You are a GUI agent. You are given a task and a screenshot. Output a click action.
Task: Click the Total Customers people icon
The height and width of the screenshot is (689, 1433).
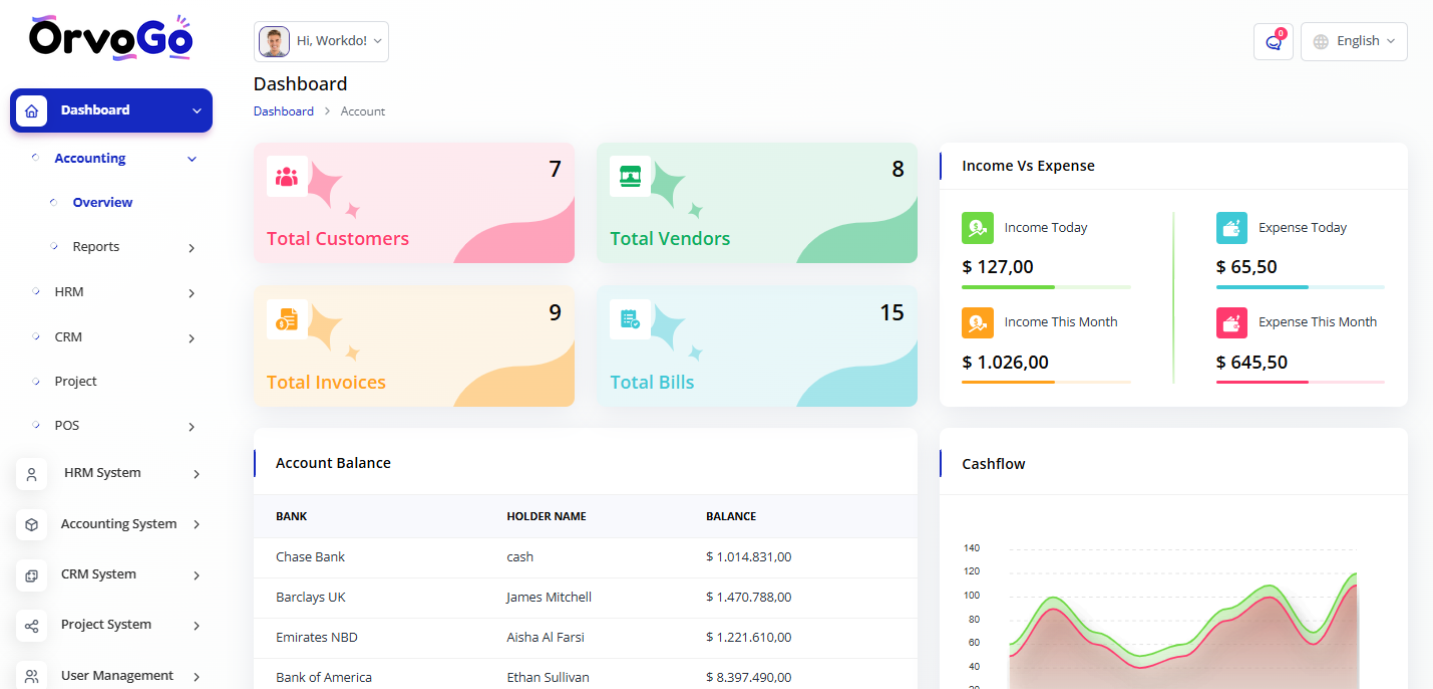287,177
